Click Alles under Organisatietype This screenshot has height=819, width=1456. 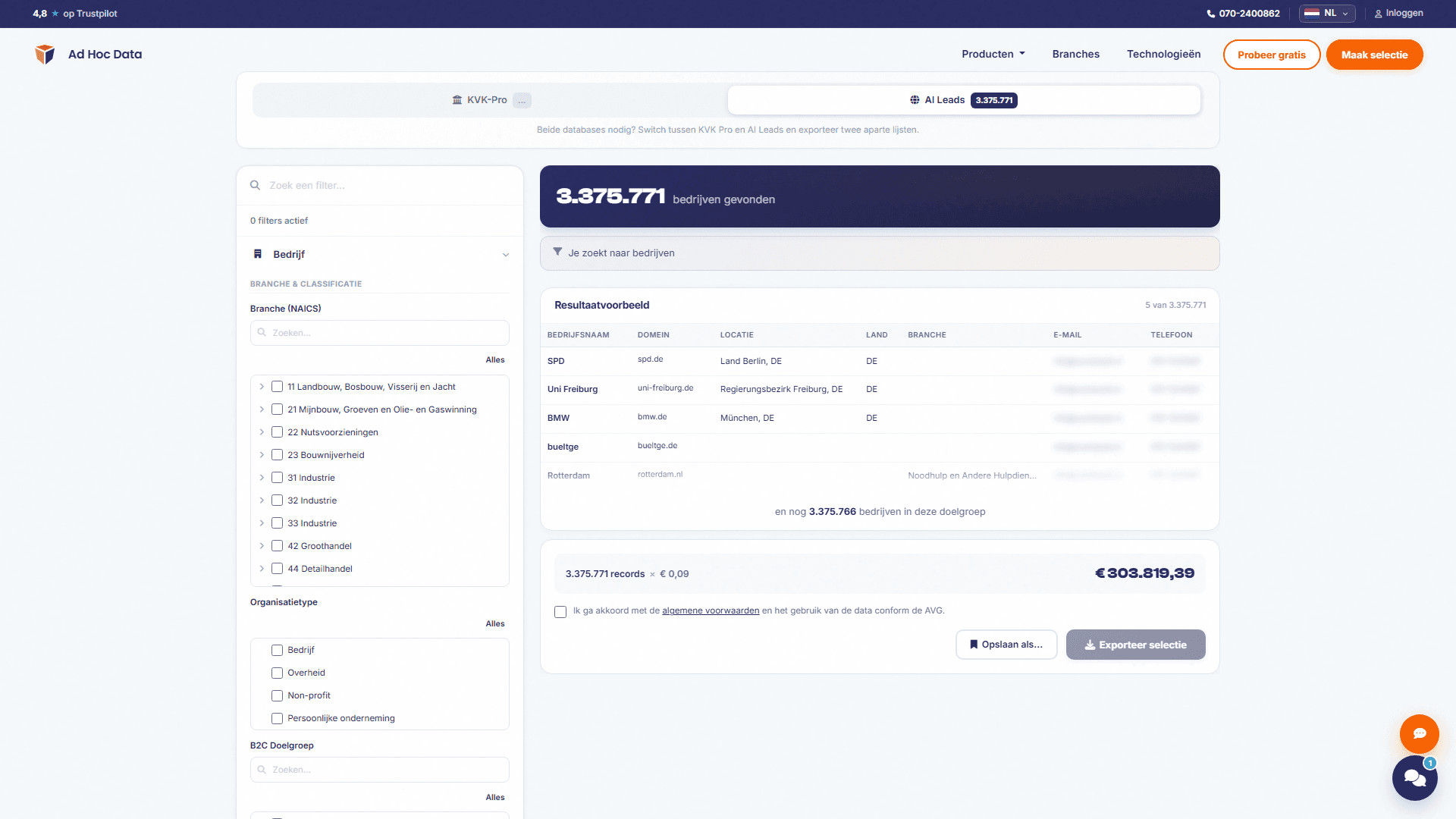click(495, 624)
